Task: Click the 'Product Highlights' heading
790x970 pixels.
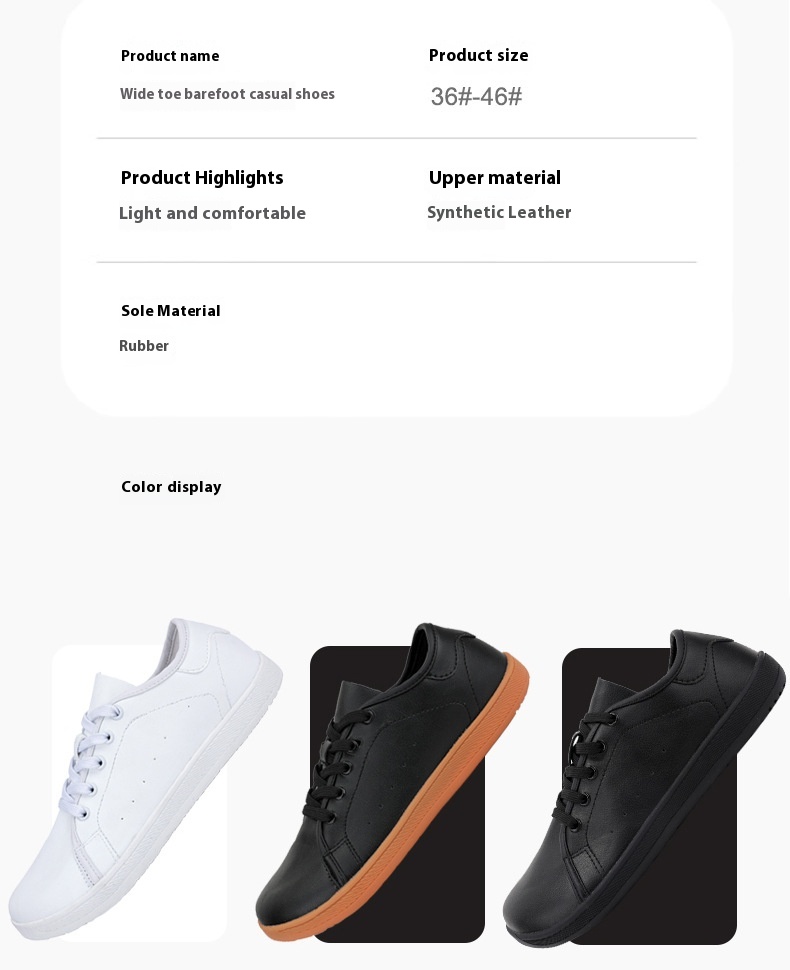Action: (x=202, y=178)
